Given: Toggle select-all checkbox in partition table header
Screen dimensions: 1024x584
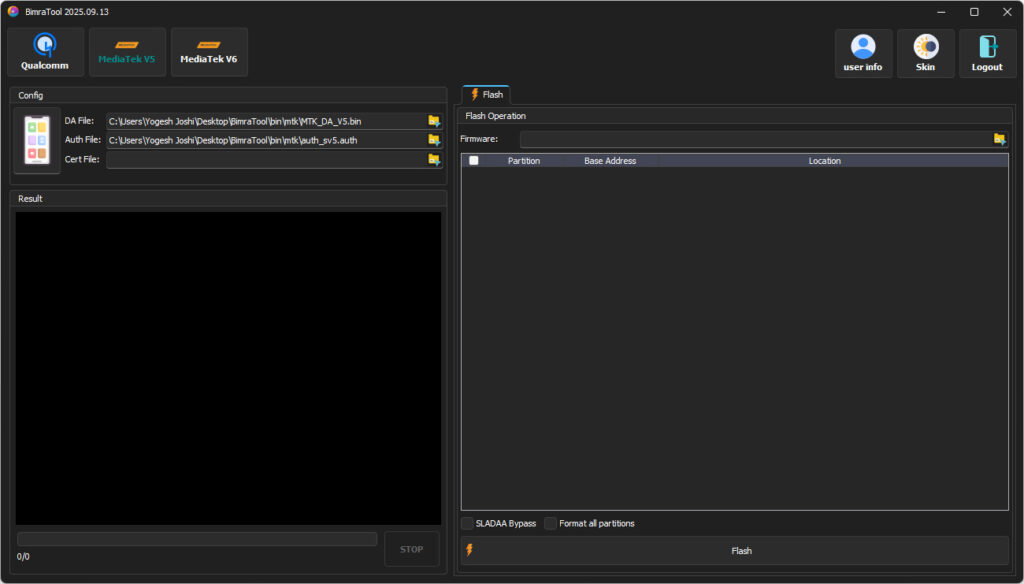Looking at the screenshot, I should (474, 160).
